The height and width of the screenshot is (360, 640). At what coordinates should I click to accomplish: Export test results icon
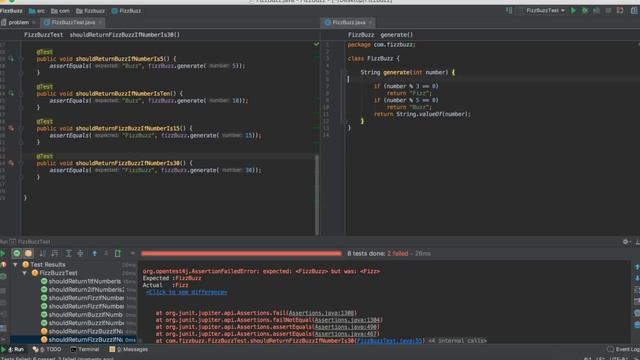118,253
